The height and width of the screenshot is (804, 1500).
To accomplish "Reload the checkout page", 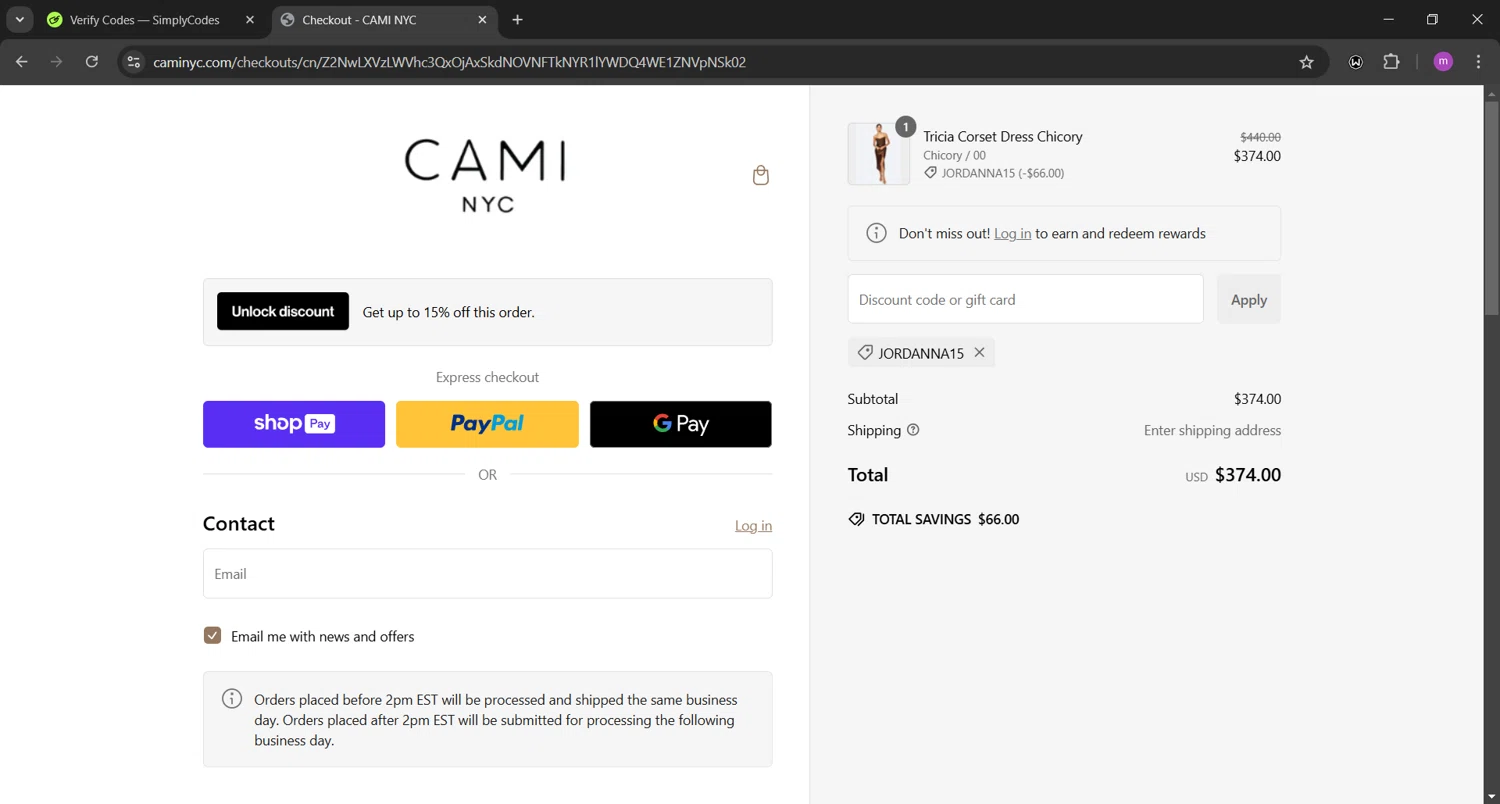I will tap(92, 62).
